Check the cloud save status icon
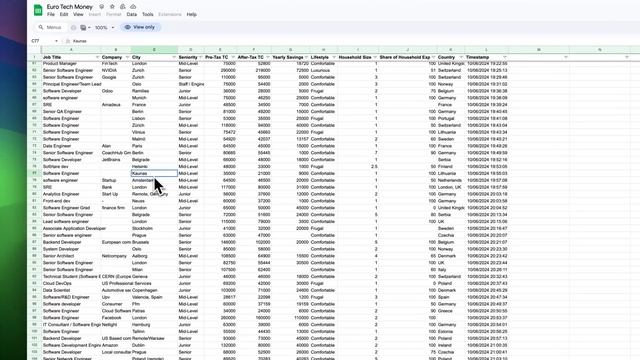 click(x=133, y=7)
